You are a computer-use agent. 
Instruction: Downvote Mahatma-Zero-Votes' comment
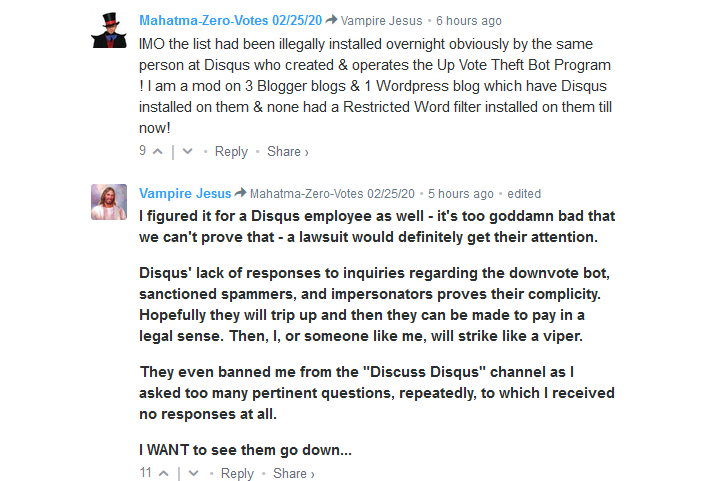coord(187,151)
